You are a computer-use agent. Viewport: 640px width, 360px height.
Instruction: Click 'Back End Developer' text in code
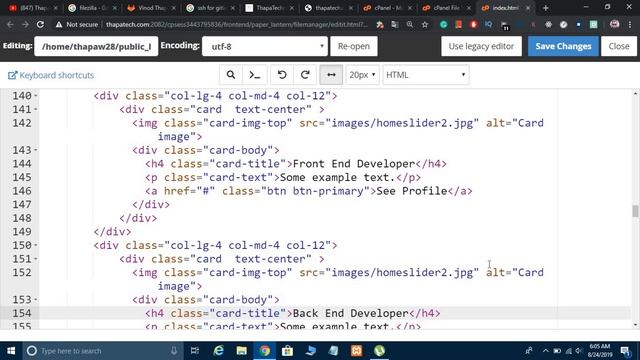[351, 313]
